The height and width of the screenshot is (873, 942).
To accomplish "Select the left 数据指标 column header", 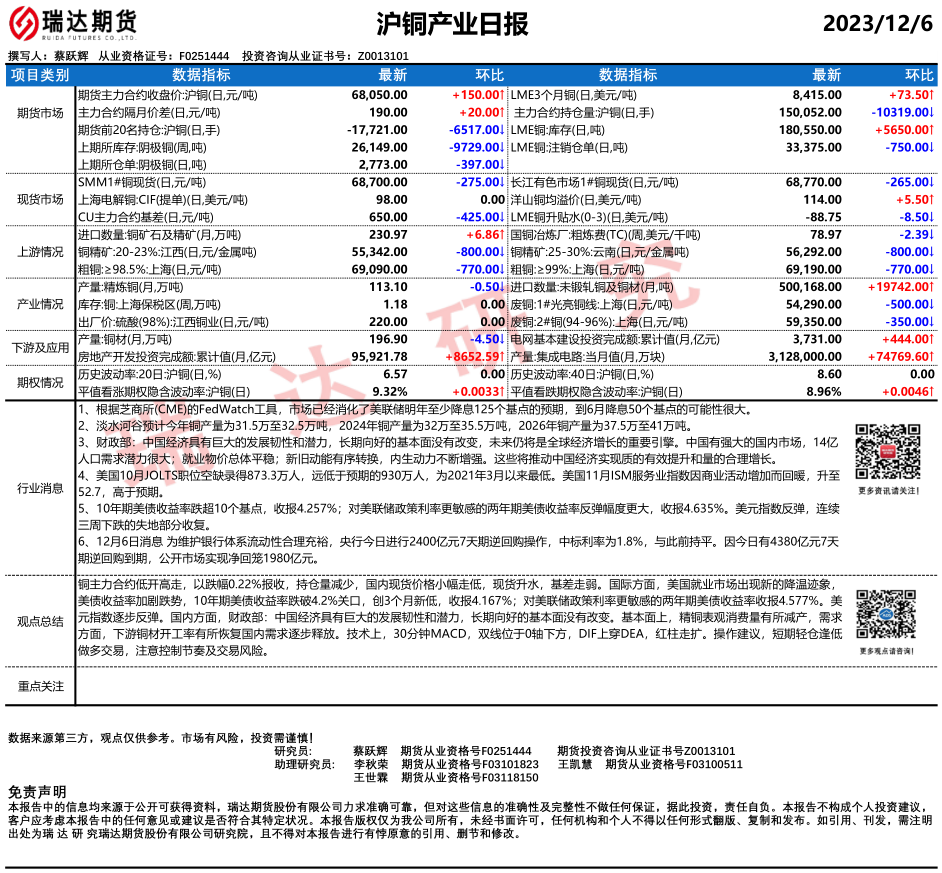I will [201, 75].
